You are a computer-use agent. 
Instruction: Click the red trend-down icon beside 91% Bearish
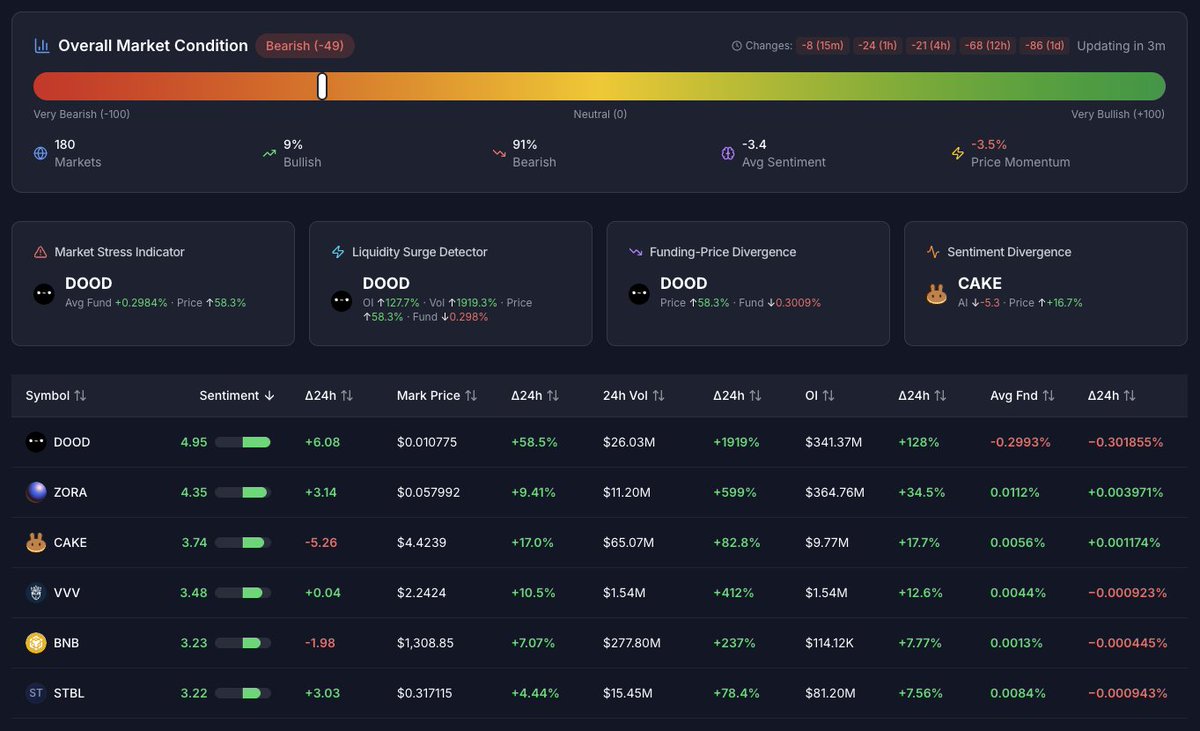(x=498, y=153)
